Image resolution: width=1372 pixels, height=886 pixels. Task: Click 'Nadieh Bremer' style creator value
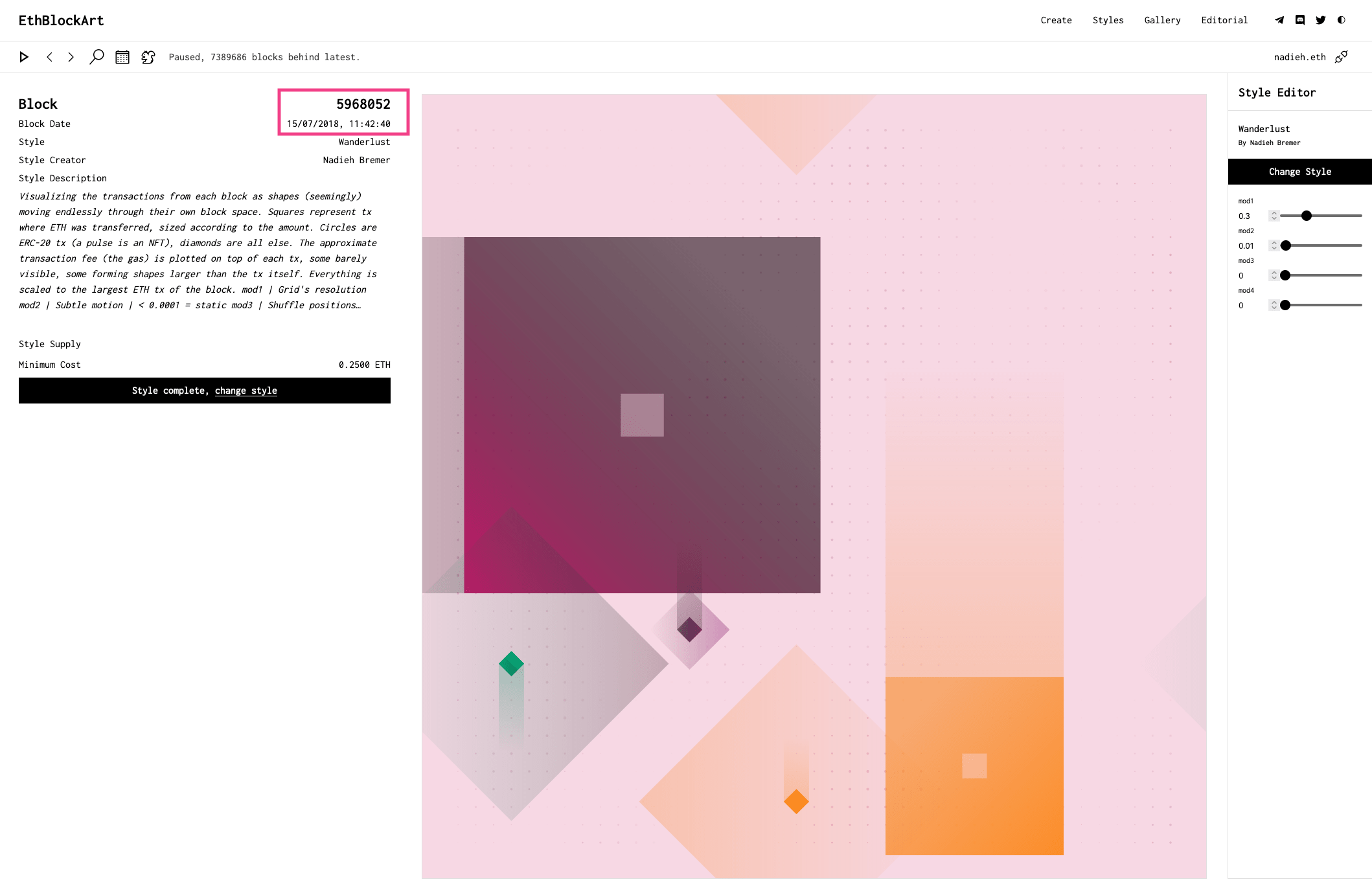356,160
